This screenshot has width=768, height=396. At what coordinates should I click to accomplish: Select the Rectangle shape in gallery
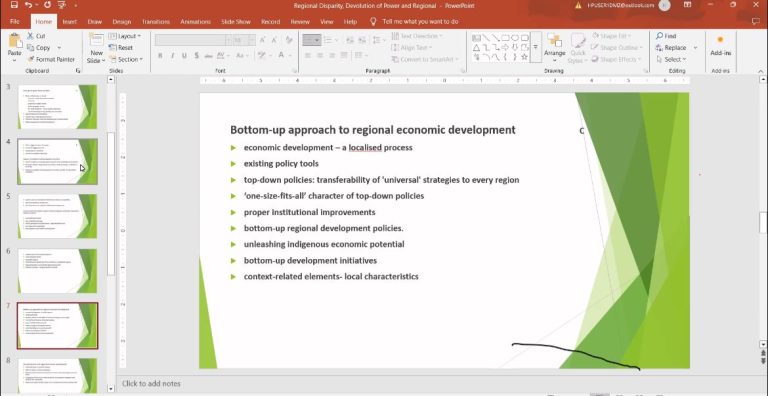click(505, 38)
